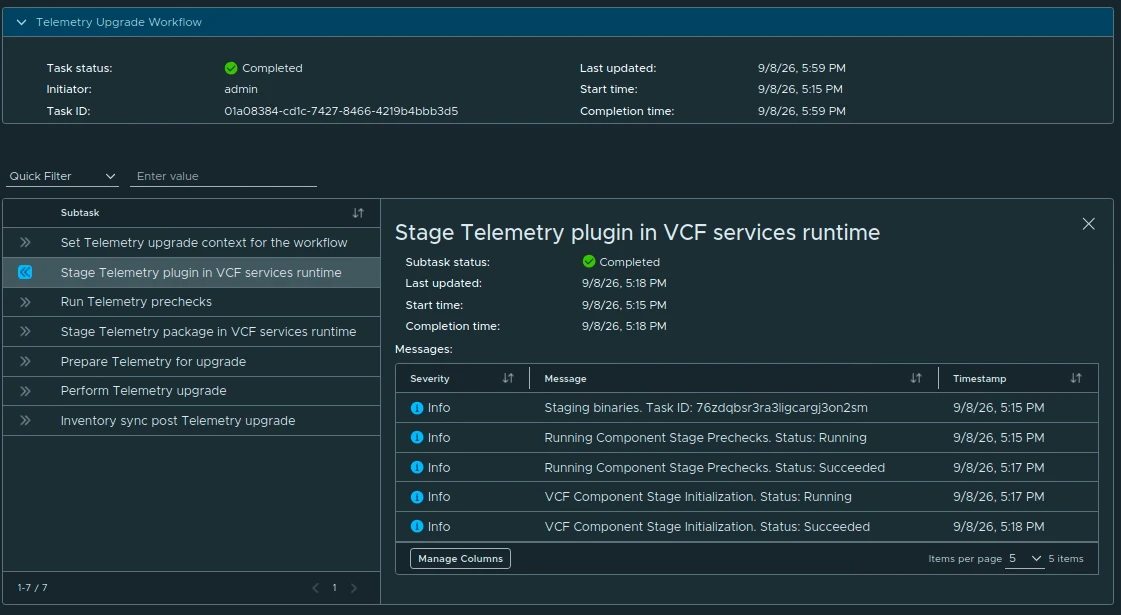Open the Quick Filter dropdown
The image size is (1121, 615).
[61, 177]
